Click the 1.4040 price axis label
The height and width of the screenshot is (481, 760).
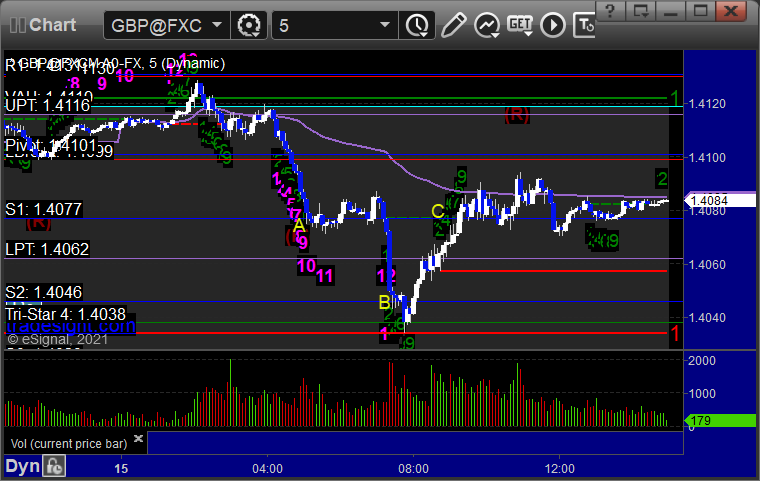click(707, 318)
